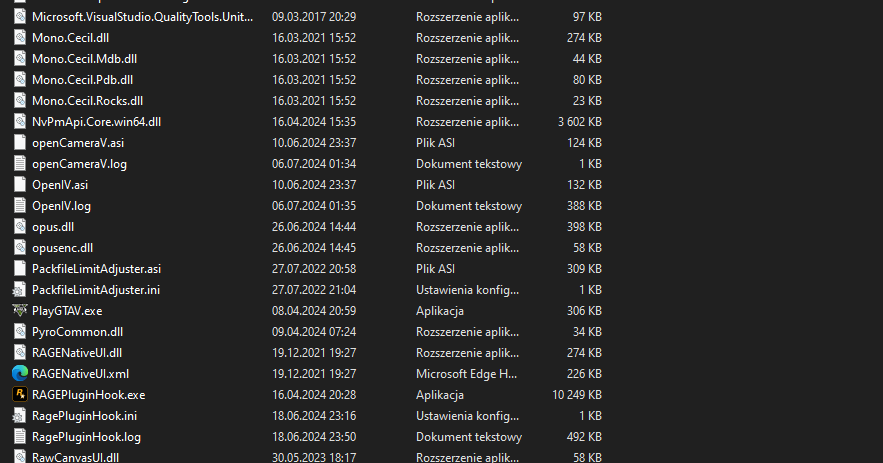Click the Mono.Cecil.dll file icon
Viewport: 883px width, 463px height.
19,37
